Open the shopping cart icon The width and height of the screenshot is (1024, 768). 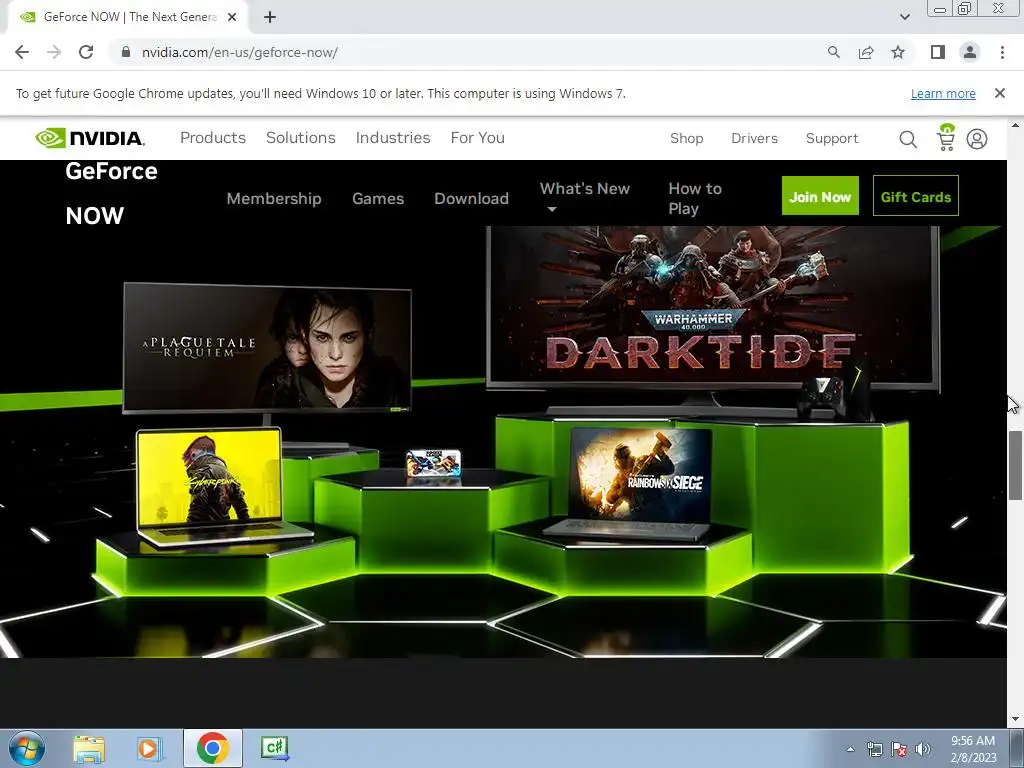[x=946, y=138]
